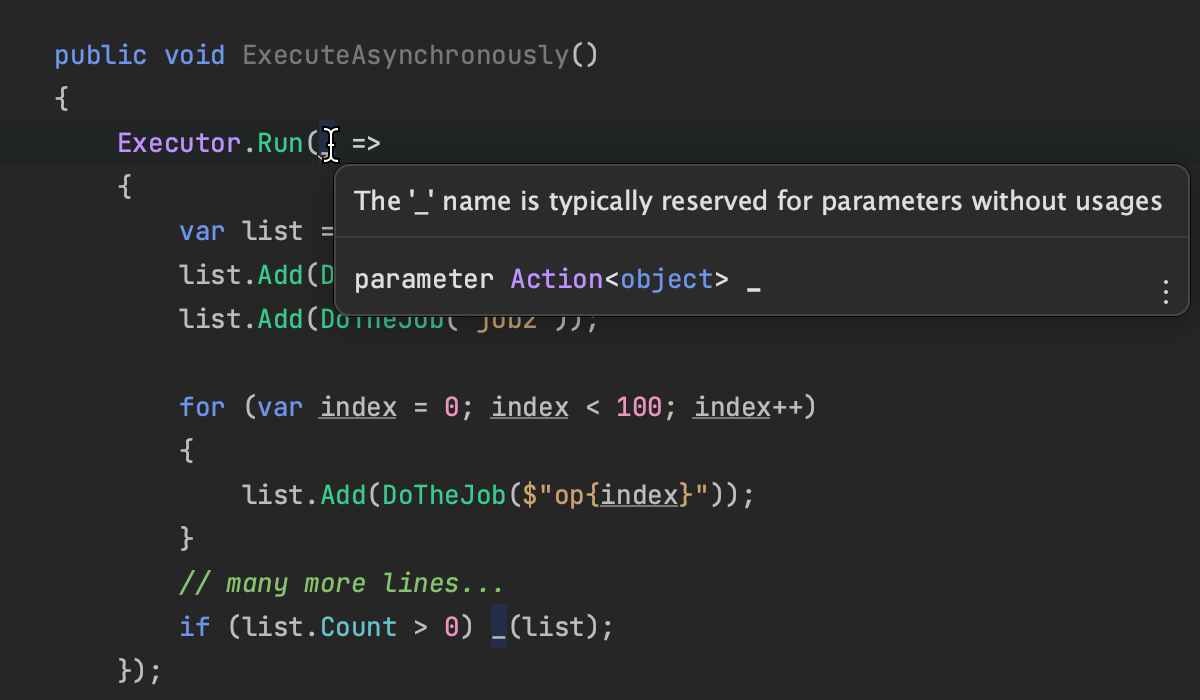
Task: Click the if keyword on list.Count line
Action: (194, 627)
